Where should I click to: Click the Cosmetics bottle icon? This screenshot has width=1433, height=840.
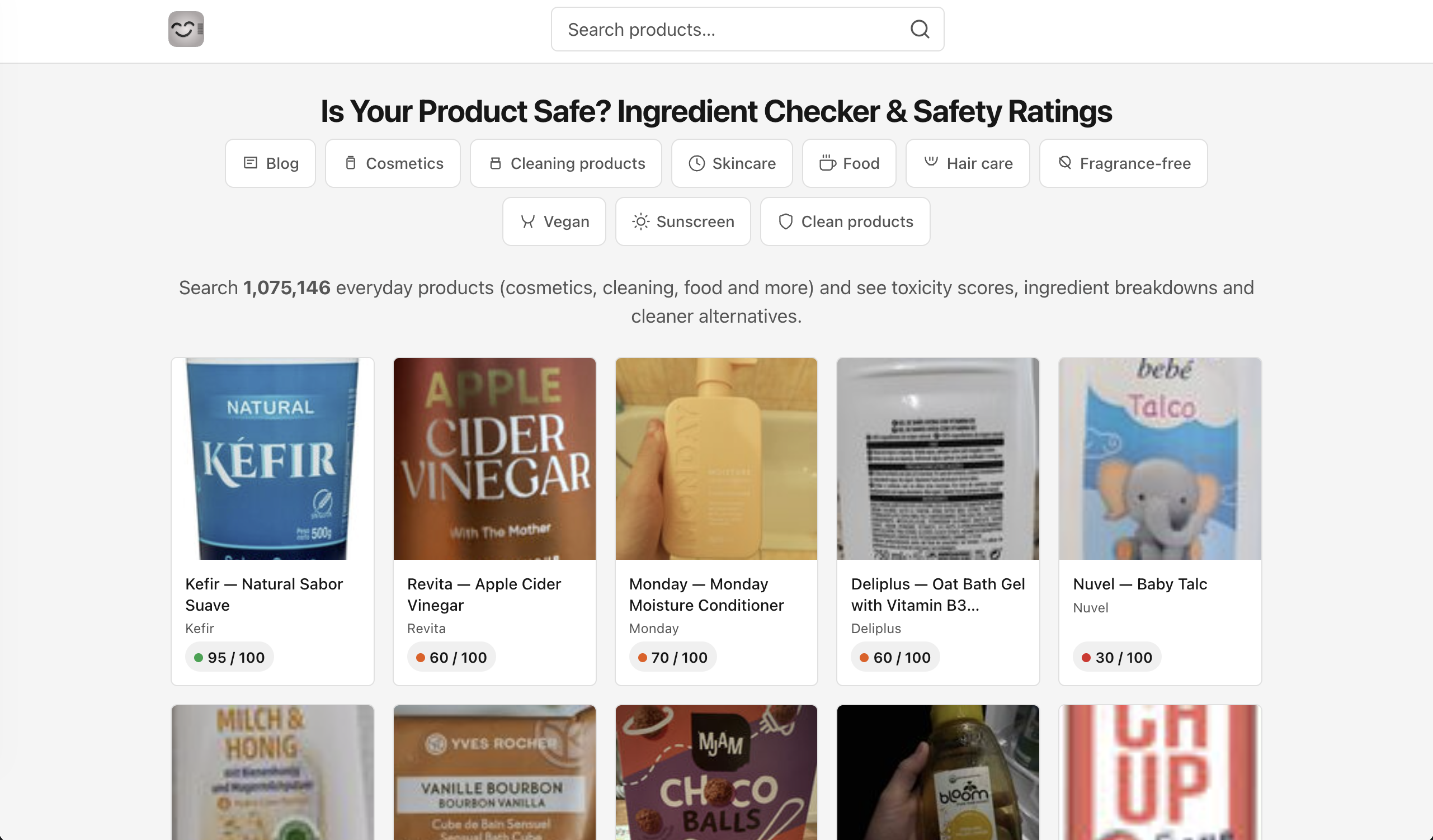click(x=351, y=163)
